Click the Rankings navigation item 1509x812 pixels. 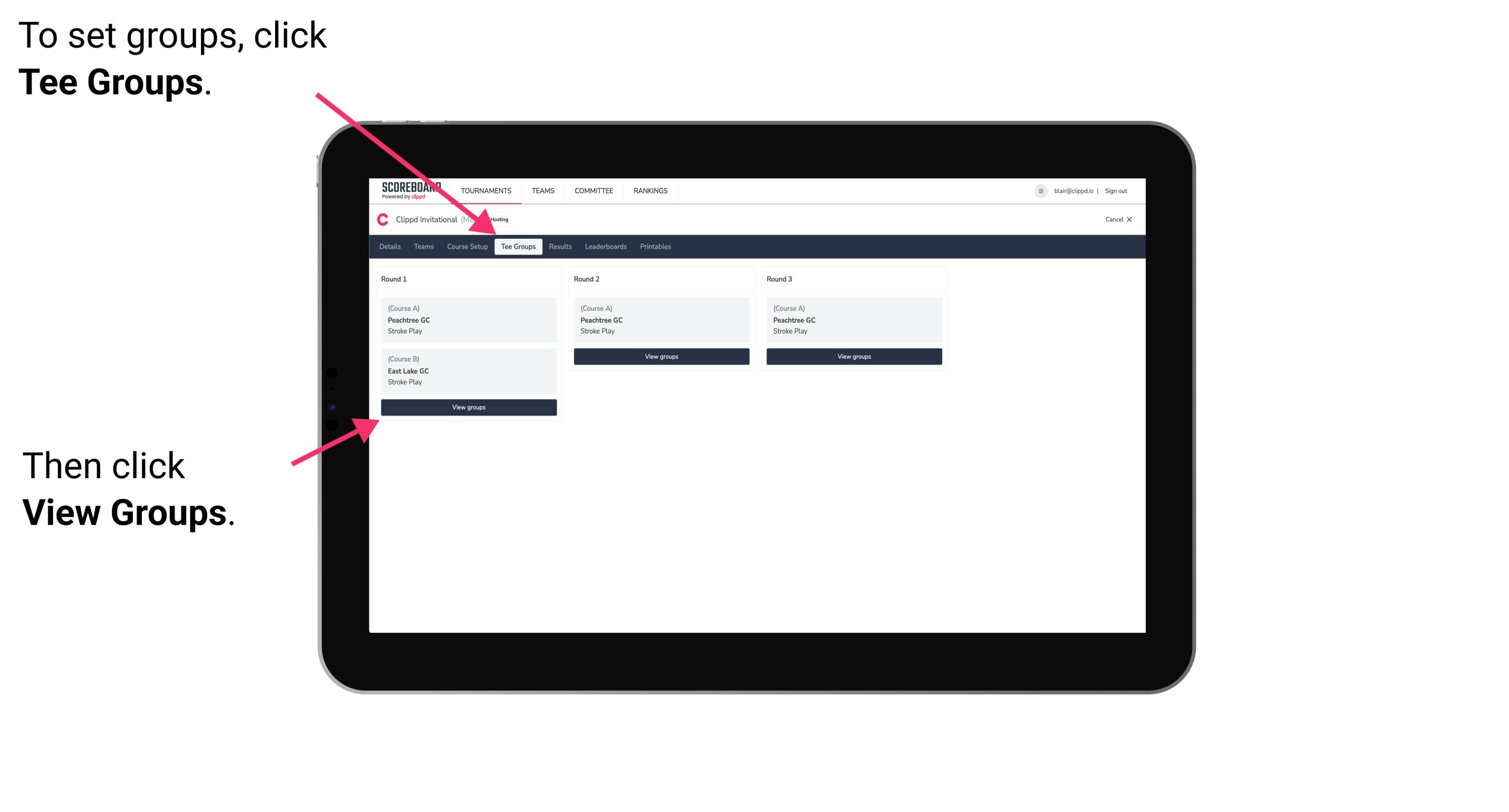(651, 191)
